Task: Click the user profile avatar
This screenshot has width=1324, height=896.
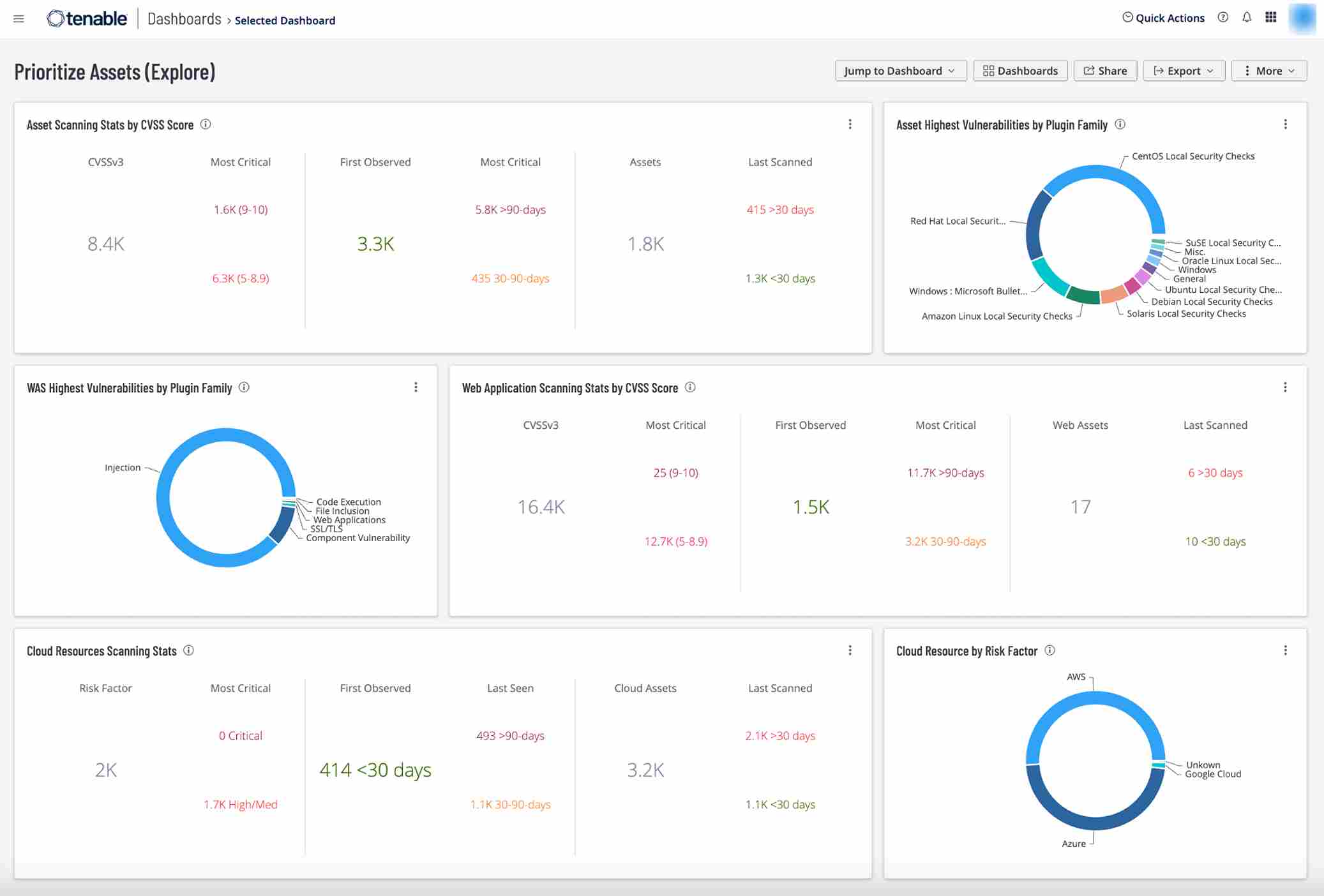Action: tap(1303, 19)
